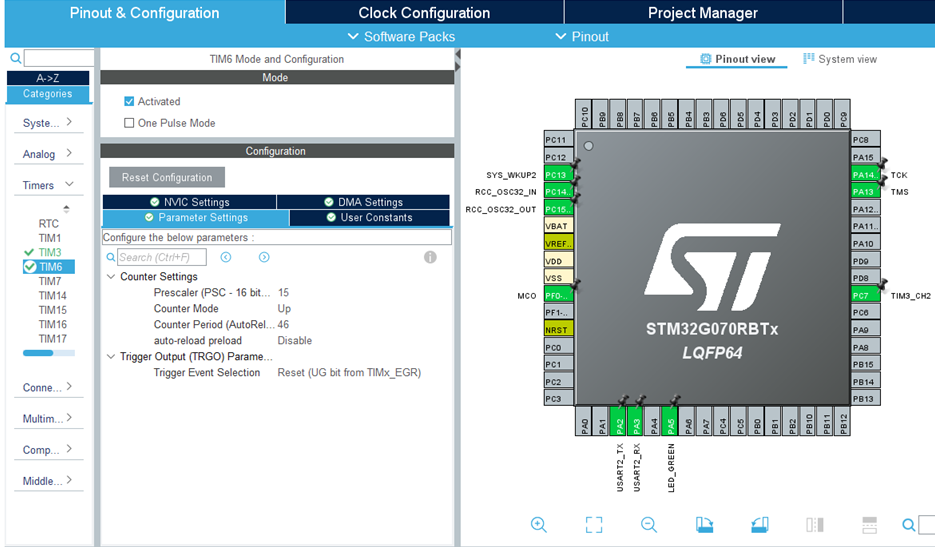935x547 pixels.
Task: Go to next parameter search result
Action: pyautogui.click(x=264, y=257)
